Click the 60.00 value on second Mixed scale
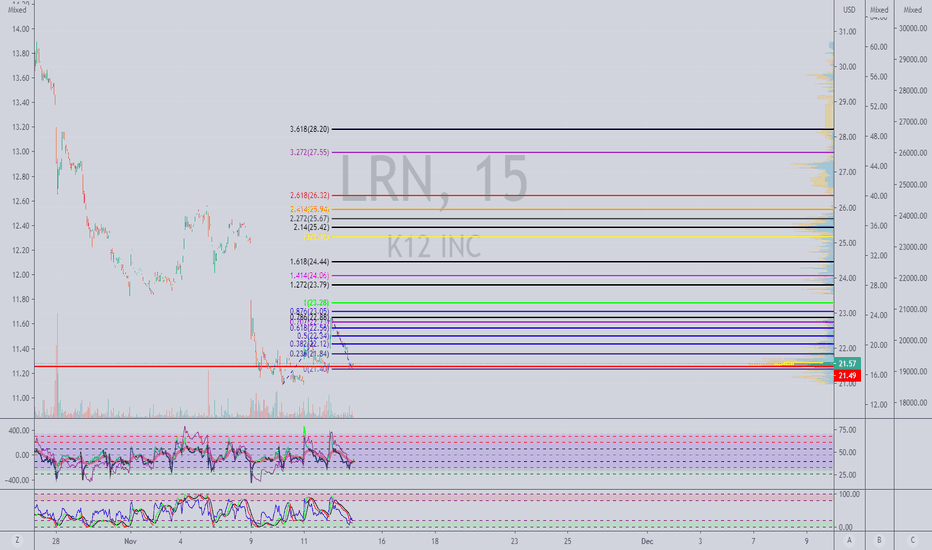The width and height of the screenshot is (932, 550). click(879, 47)
